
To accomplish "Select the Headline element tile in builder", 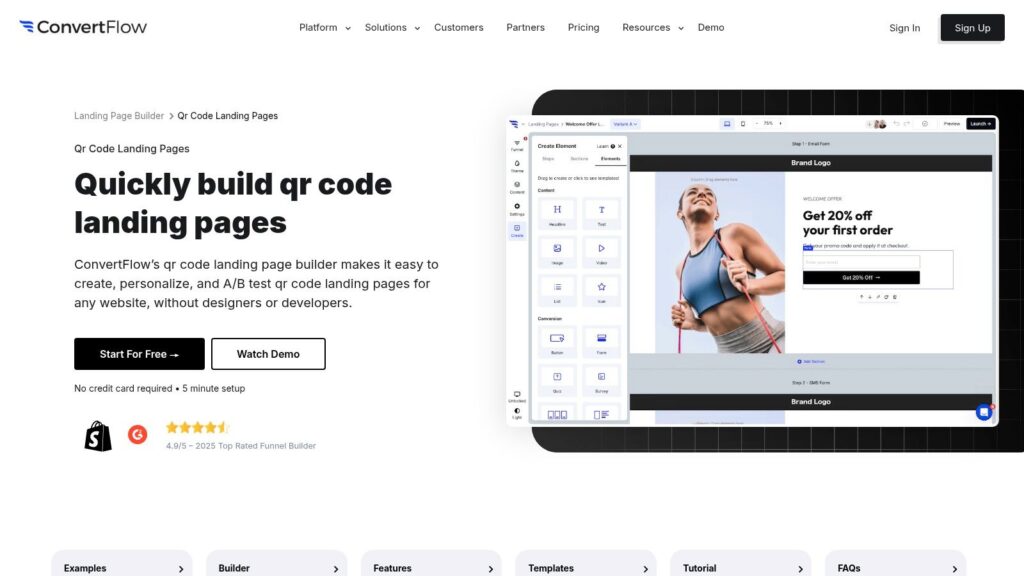I will [557, 213].
